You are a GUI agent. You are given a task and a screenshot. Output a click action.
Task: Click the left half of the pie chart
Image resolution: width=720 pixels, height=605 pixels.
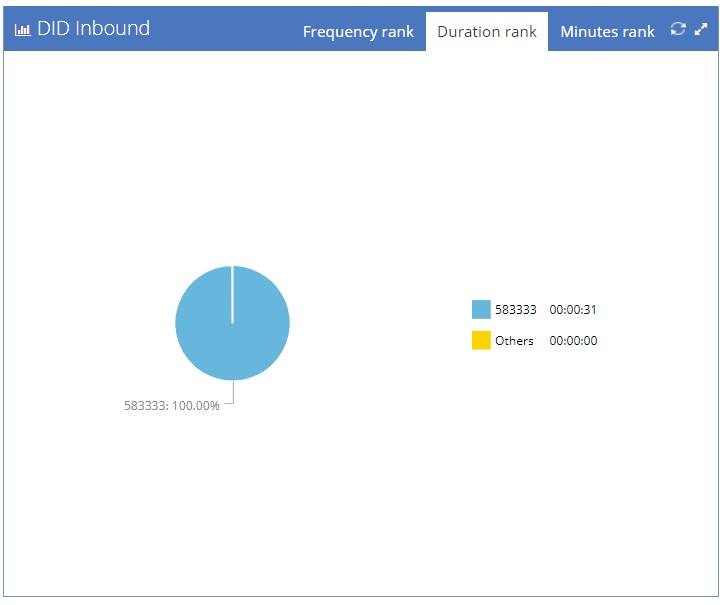[202, 323]
